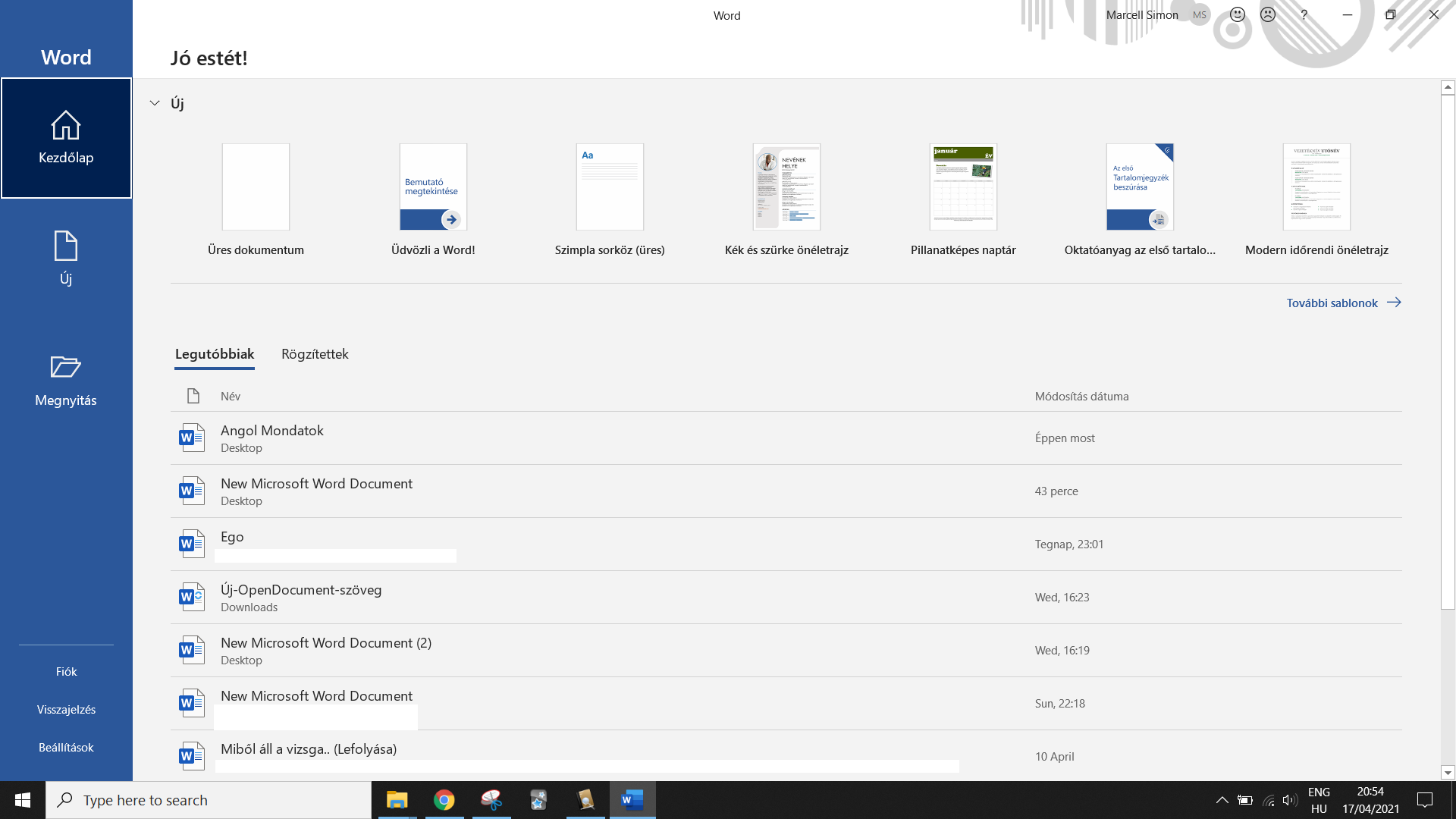1456x819 pixels.
Task: Click the Type here to search box
Action: point(209,800)
